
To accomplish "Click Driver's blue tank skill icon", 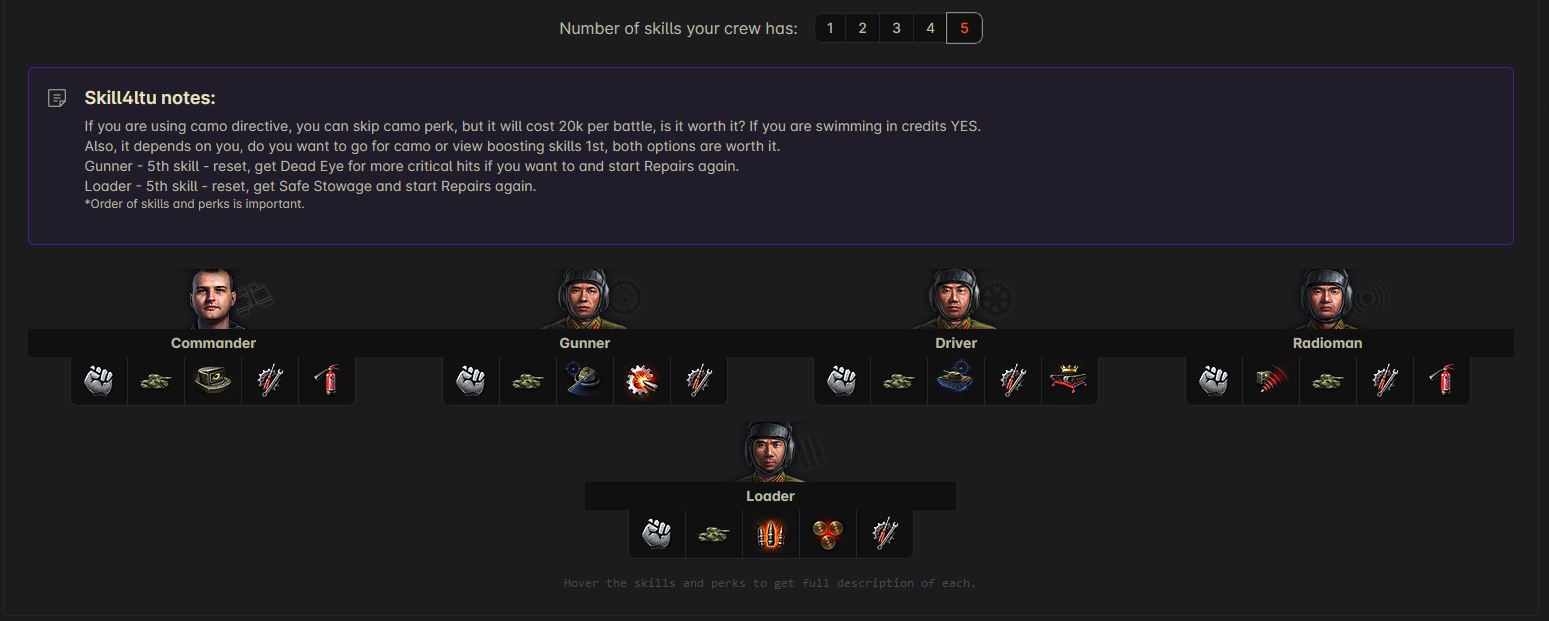I will tap(956, 380).
